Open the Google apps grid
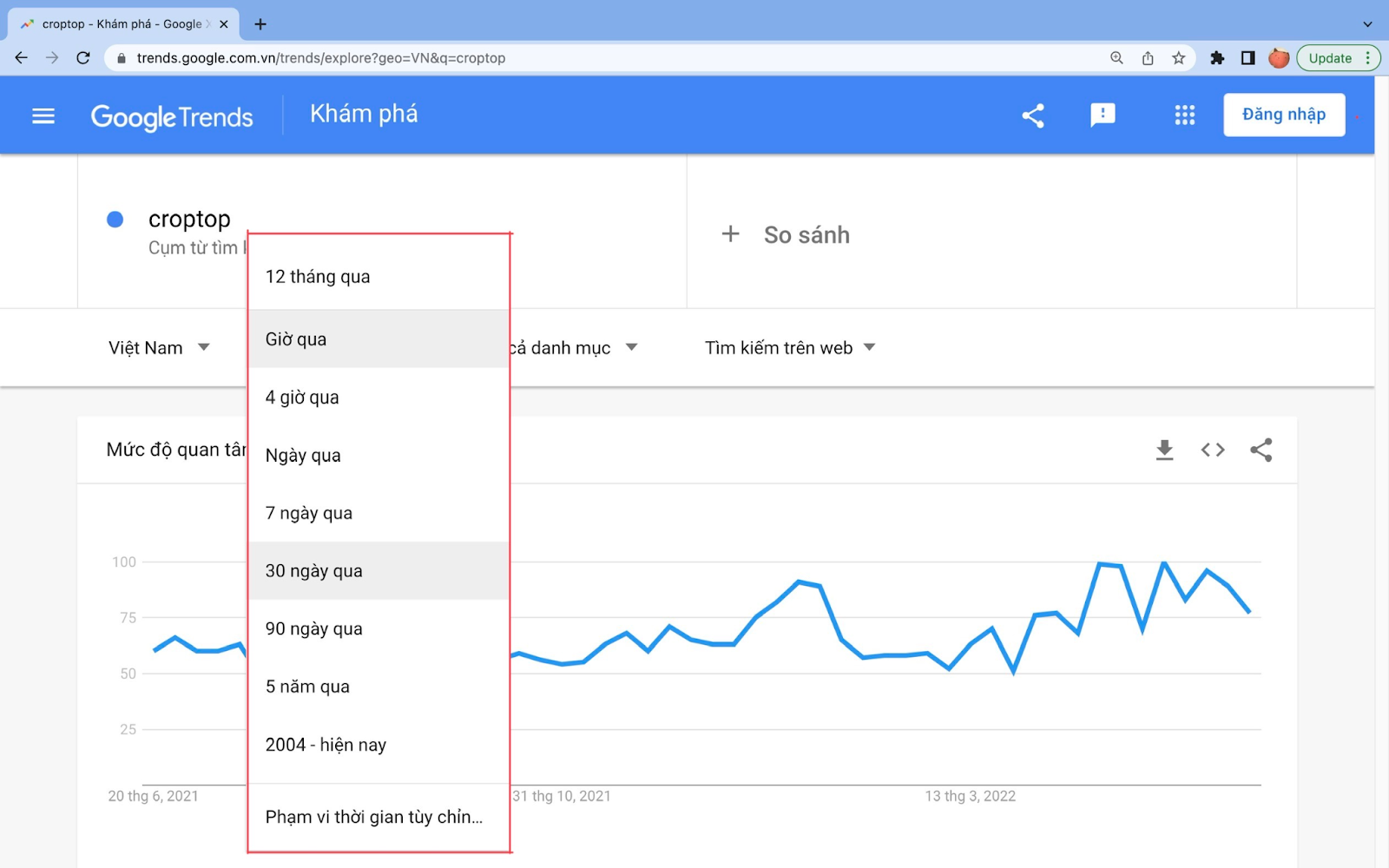 click(1185, 115)
